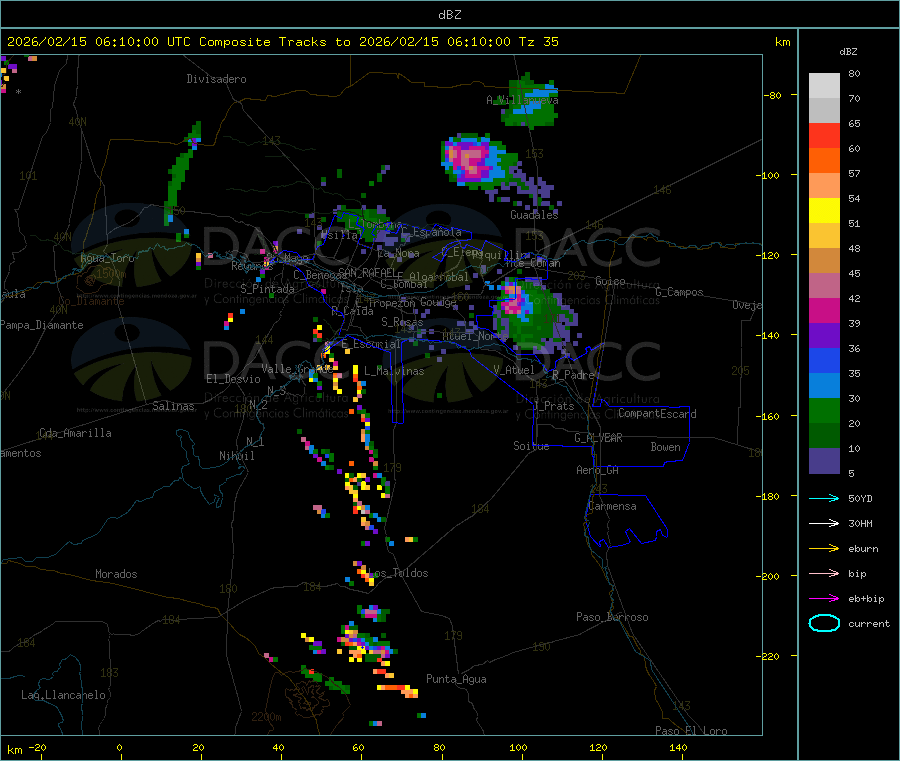Click the red 65 dBZ color swatch

click(x=824, y=135)
